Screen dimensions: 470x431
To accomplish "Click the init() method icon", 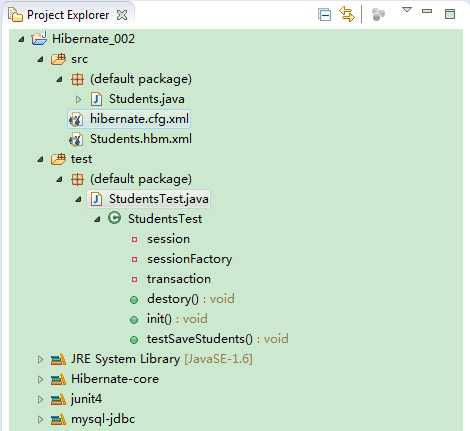I will pyautogui.click(x=134, y=320).
